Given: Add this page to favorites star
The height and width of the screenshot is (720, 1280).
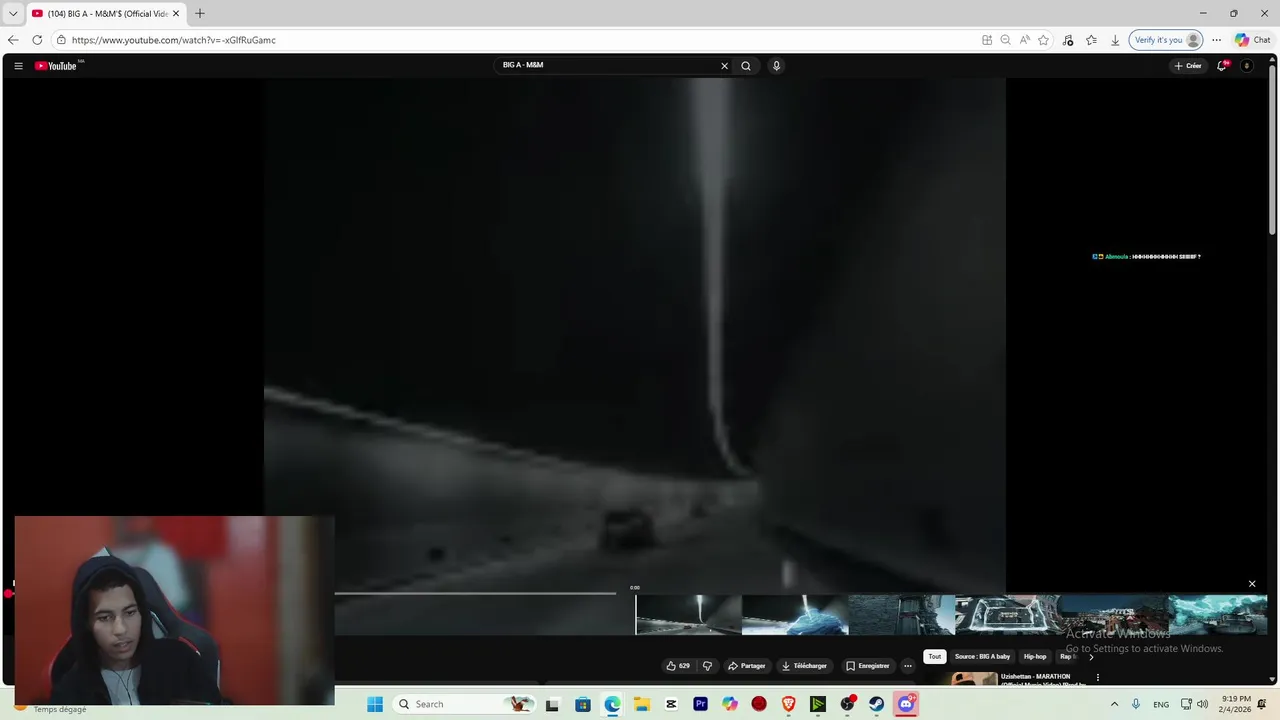Looking at the screenshot, I should tap(1044, 40).
